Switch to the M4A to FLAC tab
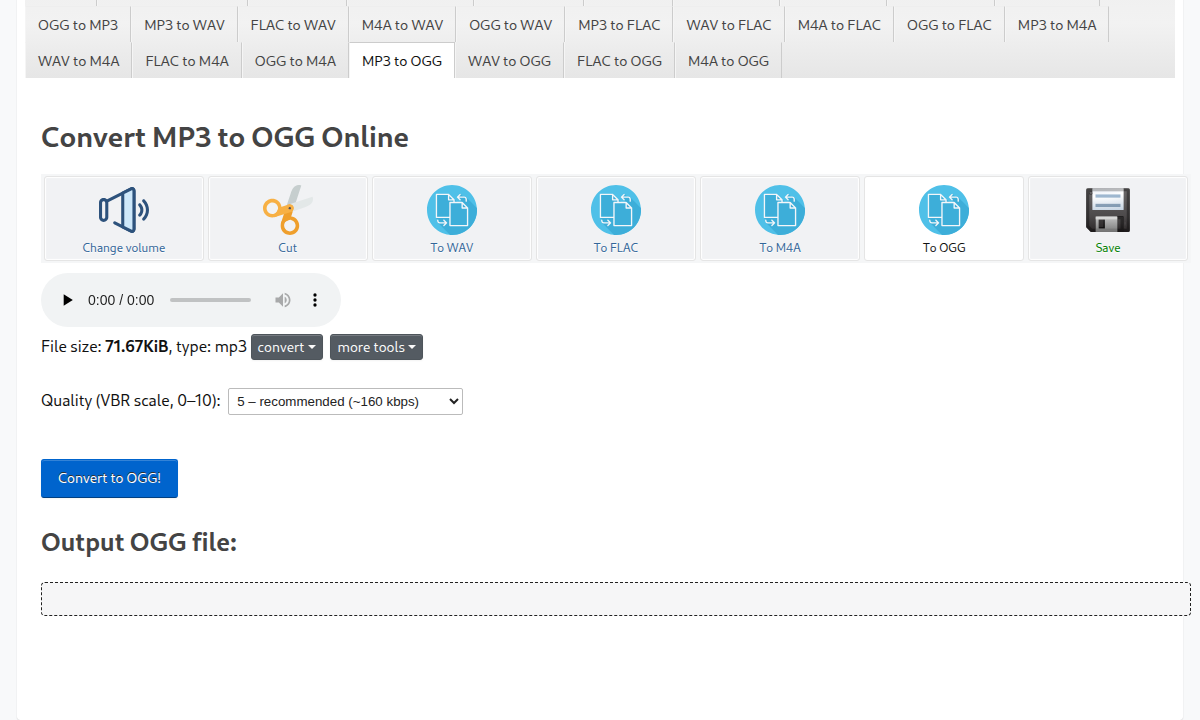1200x720 pixels. tap(839, 24)
